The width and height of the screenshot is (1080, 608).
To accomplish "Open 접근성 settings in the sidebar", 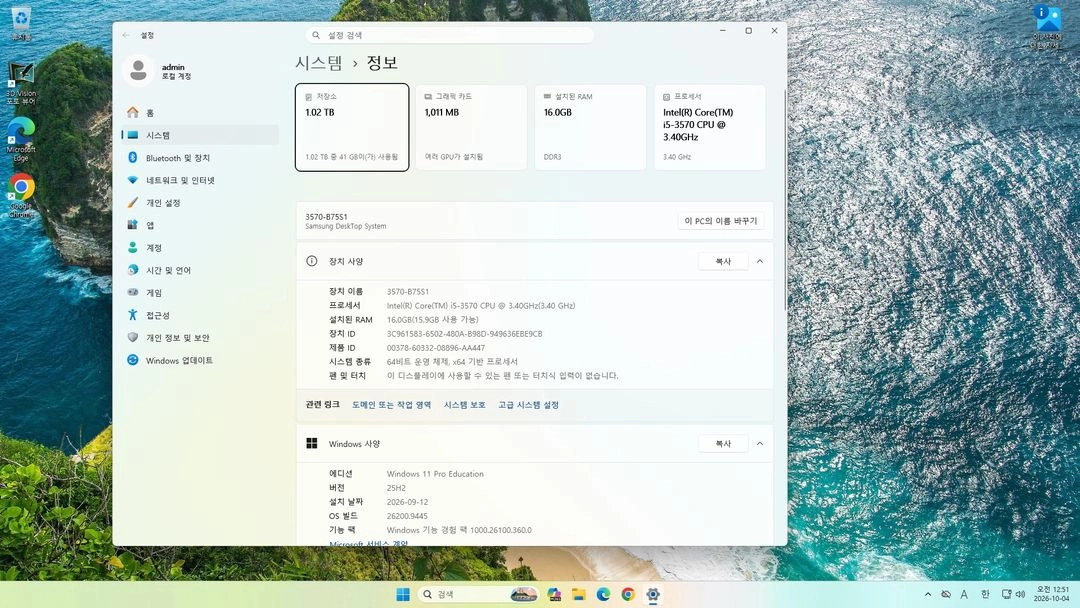I will coord(200,315).
